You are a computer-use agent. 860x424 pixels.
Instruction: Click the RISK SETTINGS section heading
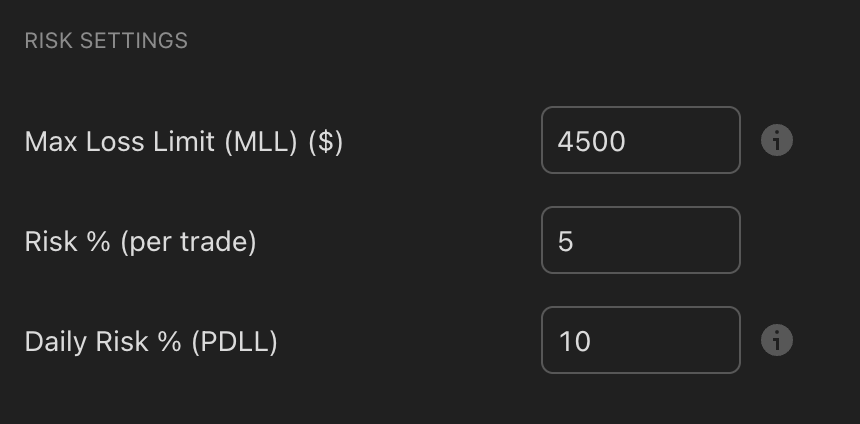click(106, 41)
